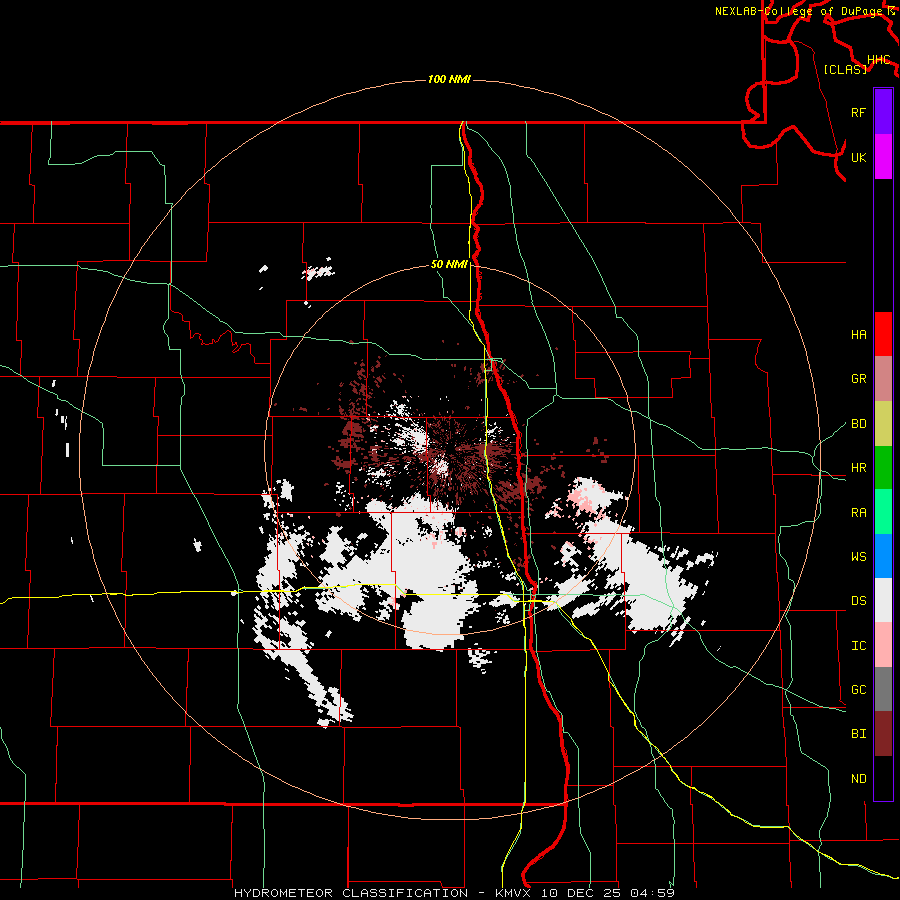Image resolution: width=900 pixels, height=900 pixels.
Task: Click the UK magenta legend swatch
Action: pyautogui.click(x=883, y=157)
